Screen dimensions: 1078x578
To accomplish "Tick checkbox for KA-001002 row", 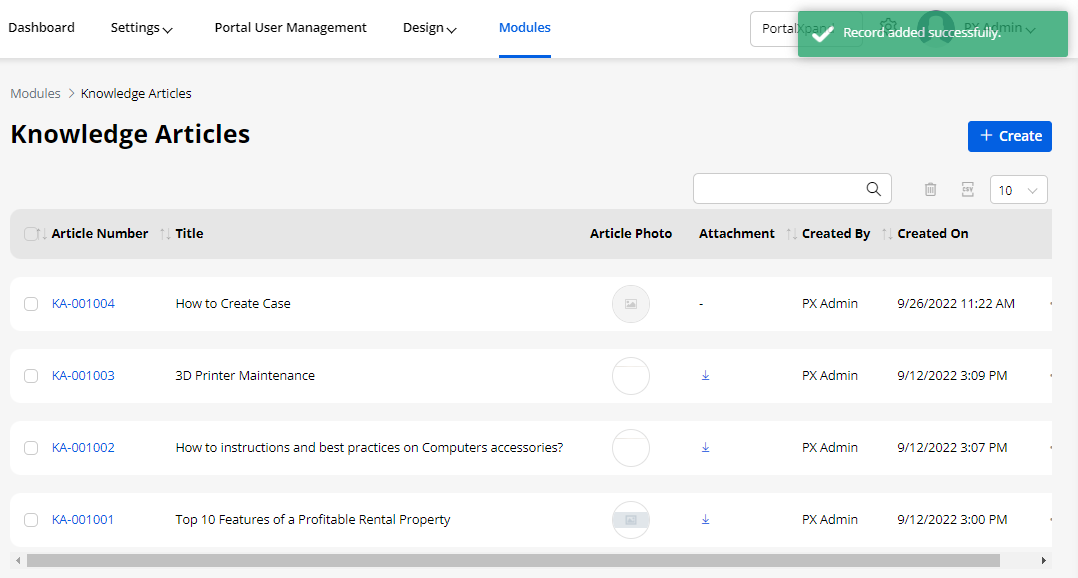I will [x=31, y=448].
